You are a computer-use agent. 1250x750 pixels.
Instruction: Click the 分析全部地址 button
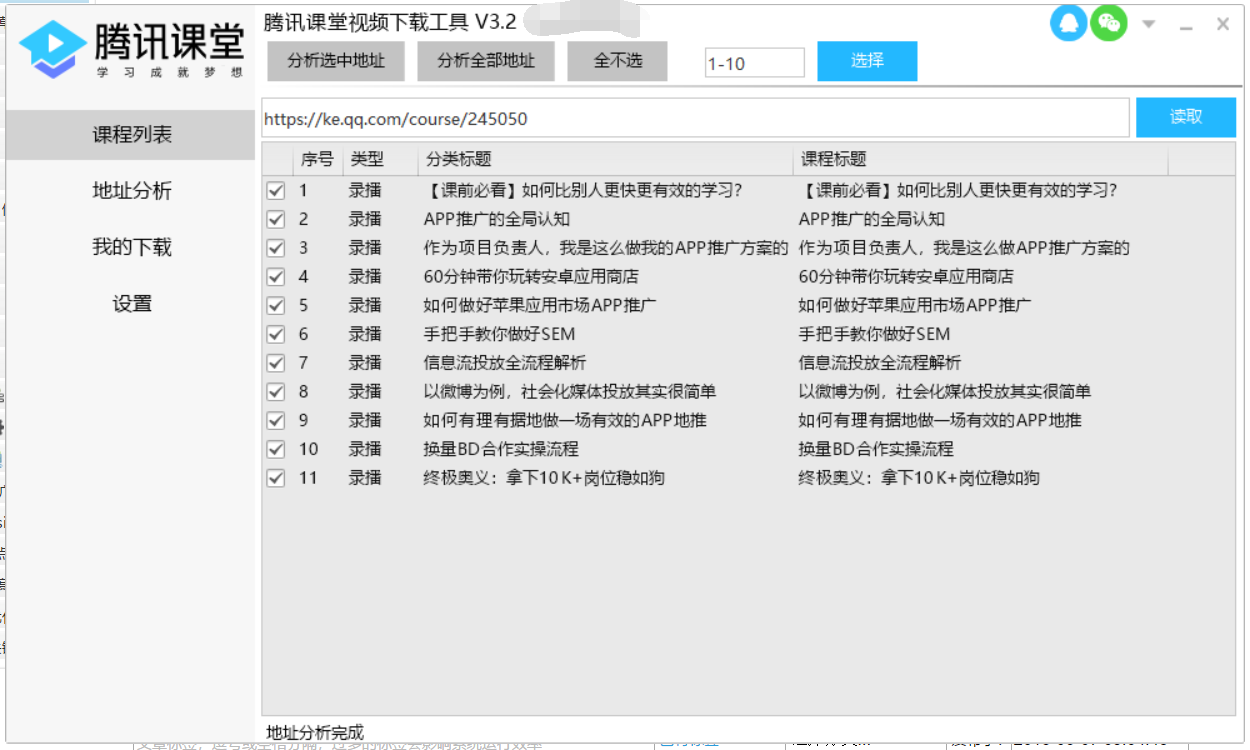485,61
